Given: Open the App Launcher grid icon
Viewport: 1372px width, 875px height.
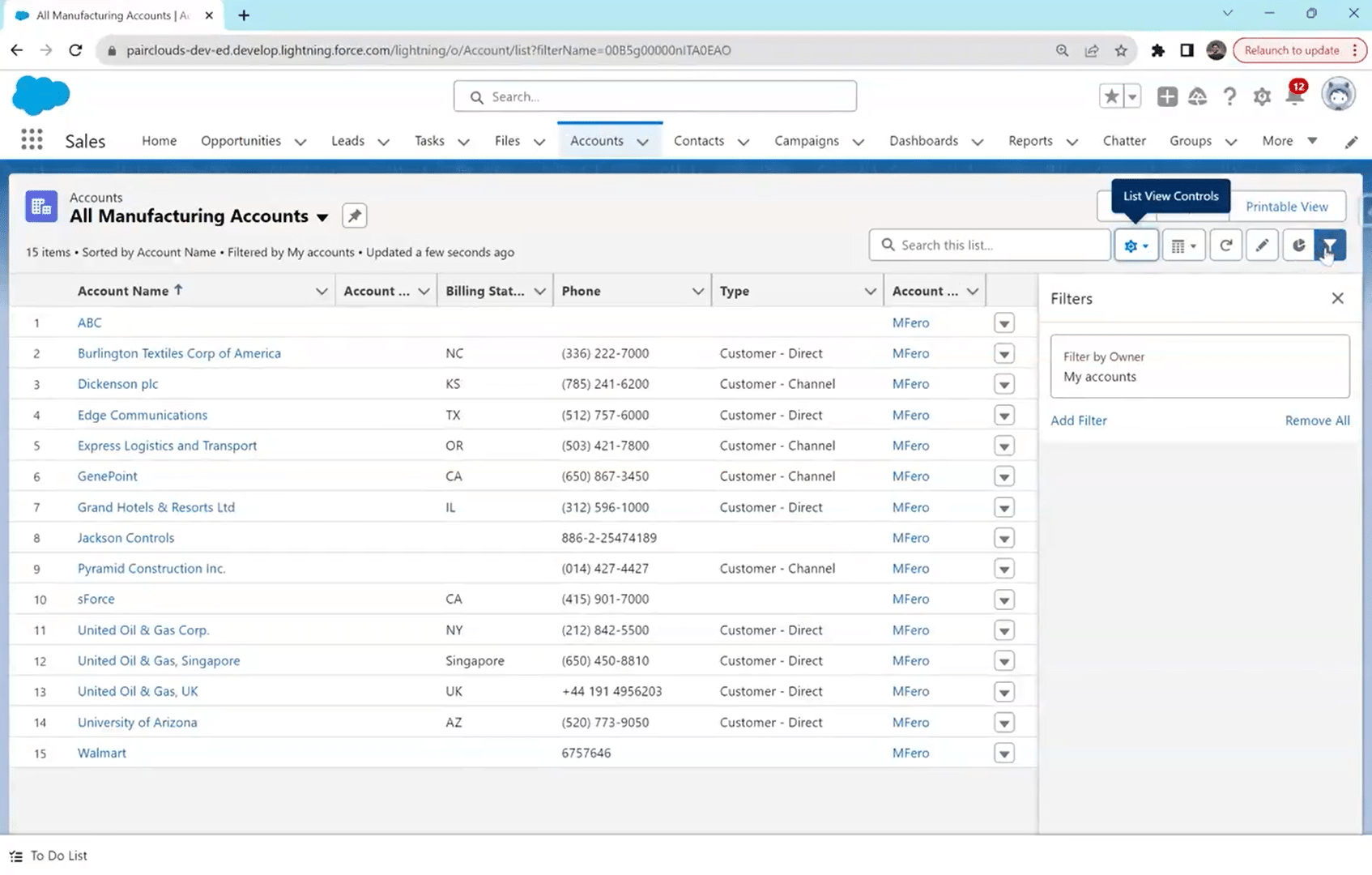Looking at the screenshot, I should point(32,140).
